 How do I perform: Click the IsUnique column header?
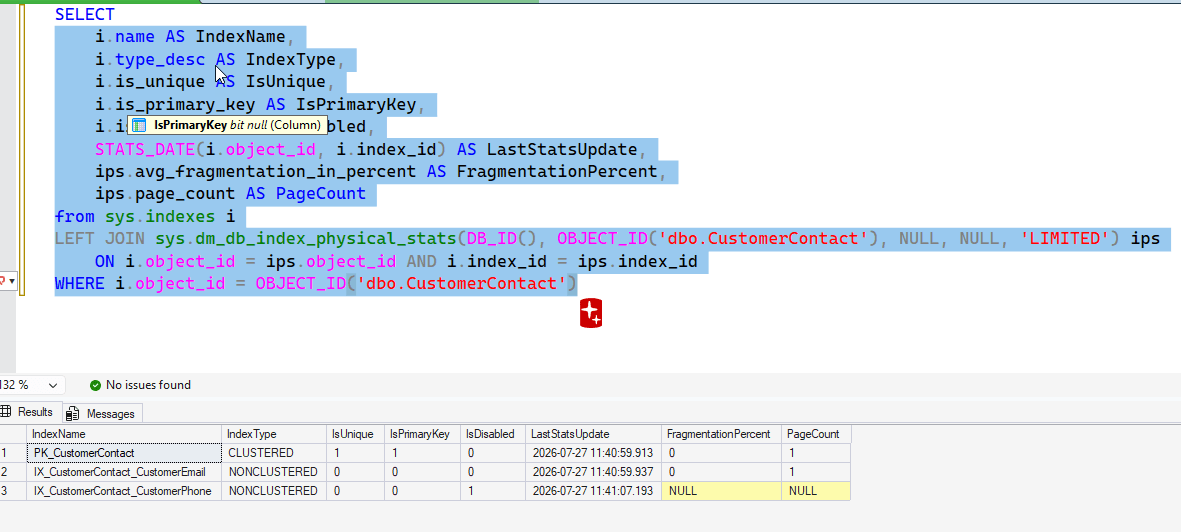355,434
